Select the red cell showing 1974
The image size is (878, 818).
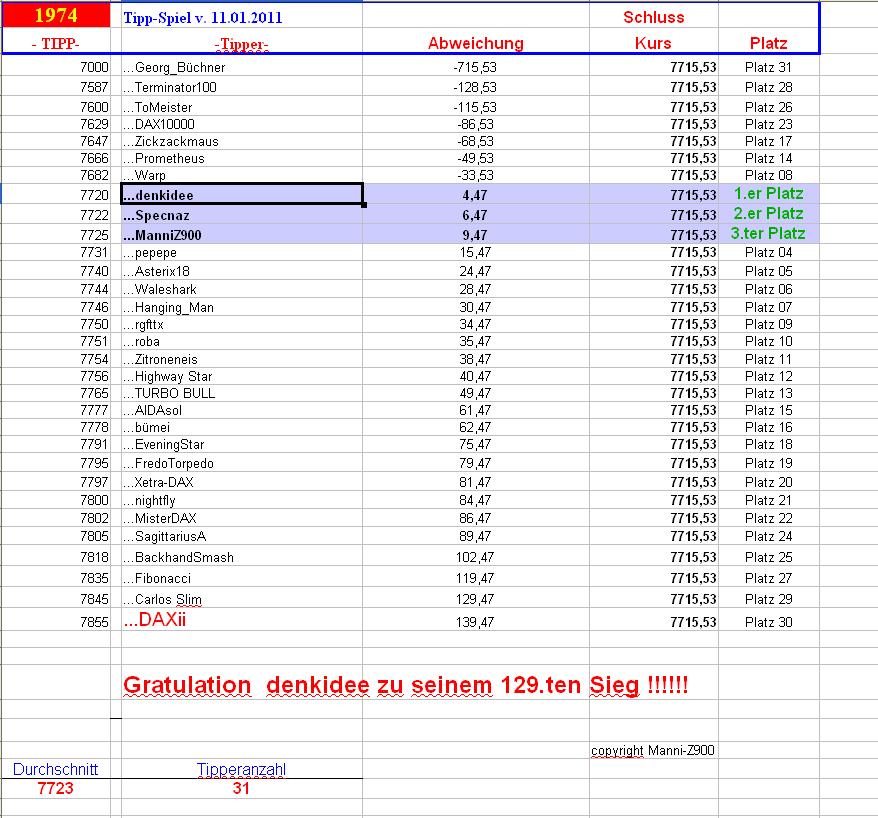click(56, 15)
